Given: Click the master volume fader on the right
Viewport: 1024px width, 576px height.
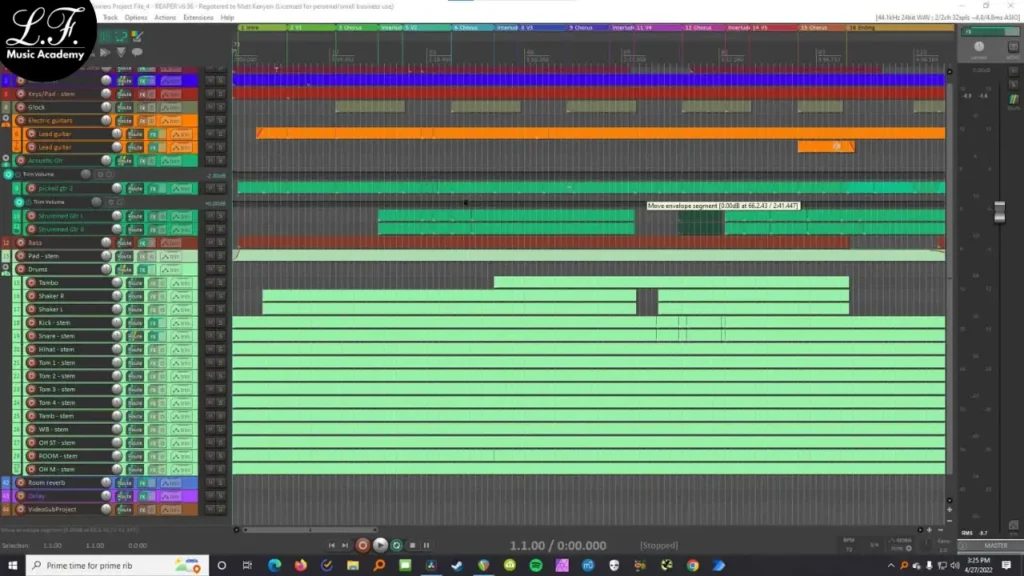Looking at the screenshot, I should coord(999,212).
